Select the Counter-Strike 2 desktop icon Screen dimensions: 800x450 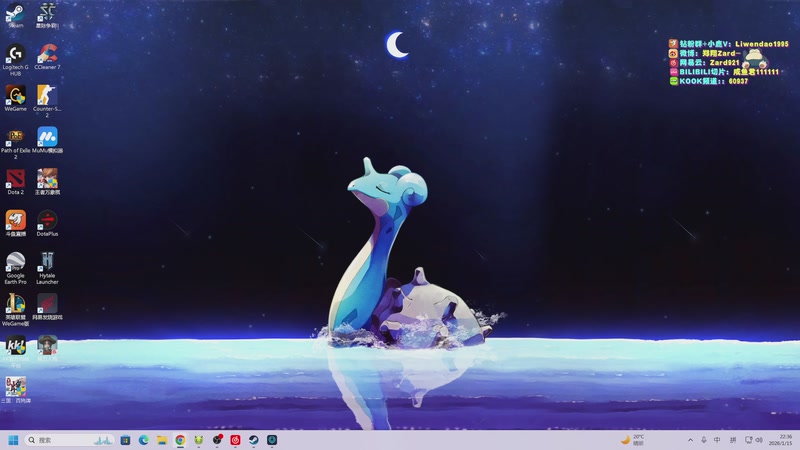[47, 101]
